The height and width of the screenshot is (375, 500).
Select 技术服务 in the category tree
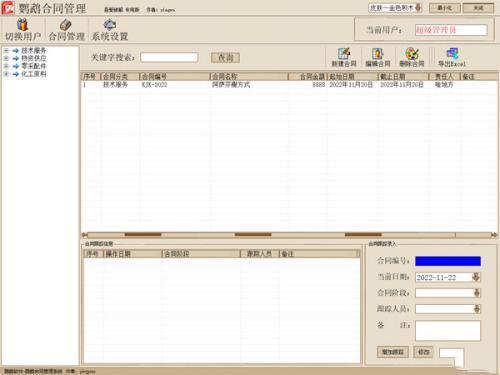click(x=34, y=51)
